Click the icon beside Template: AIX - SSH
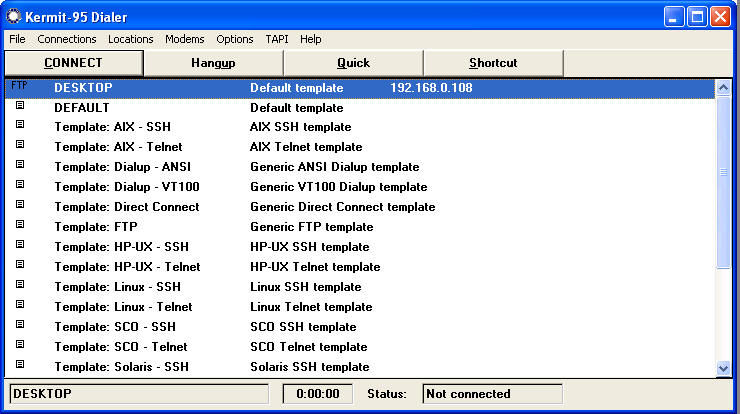 point(19,126)
